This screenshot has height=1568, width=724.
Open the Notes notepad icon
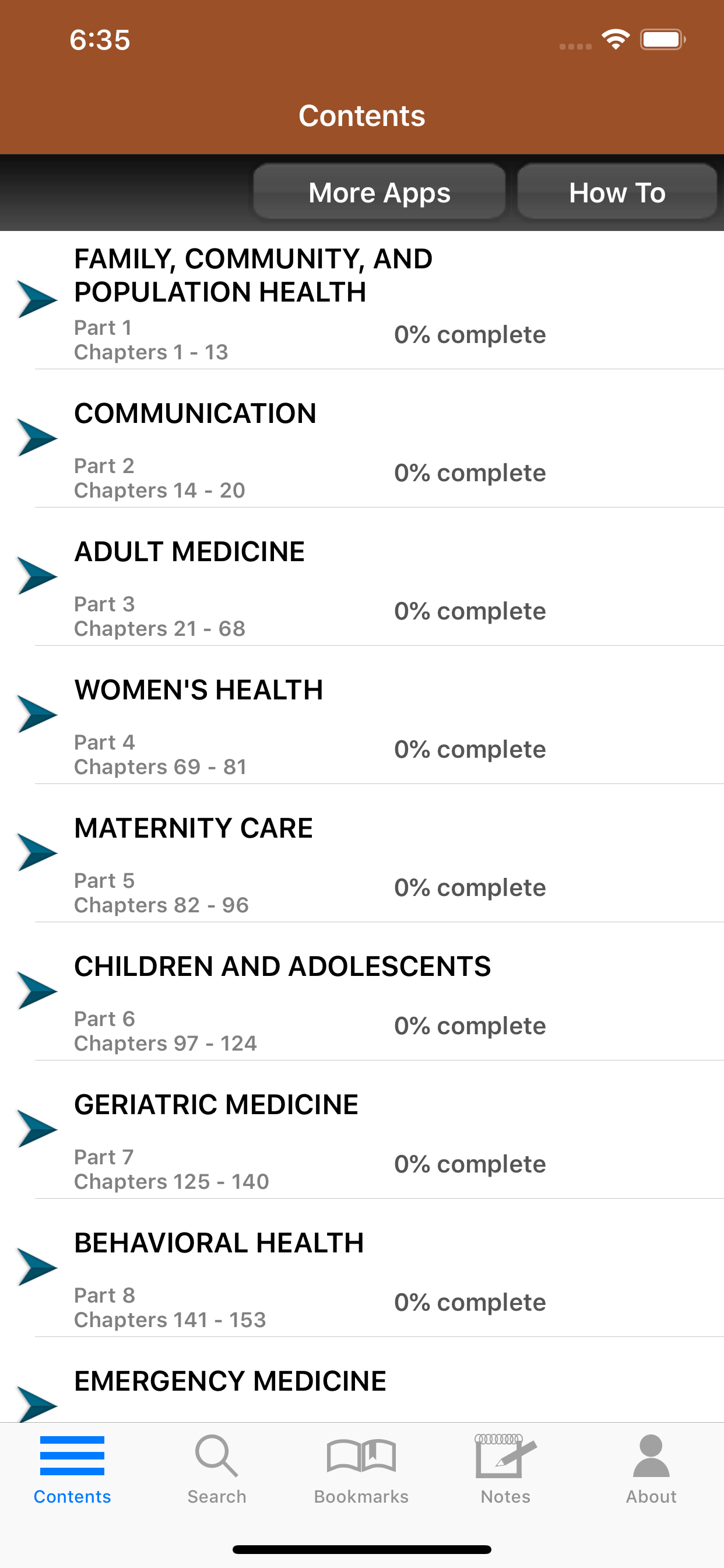pos(505,1456)
